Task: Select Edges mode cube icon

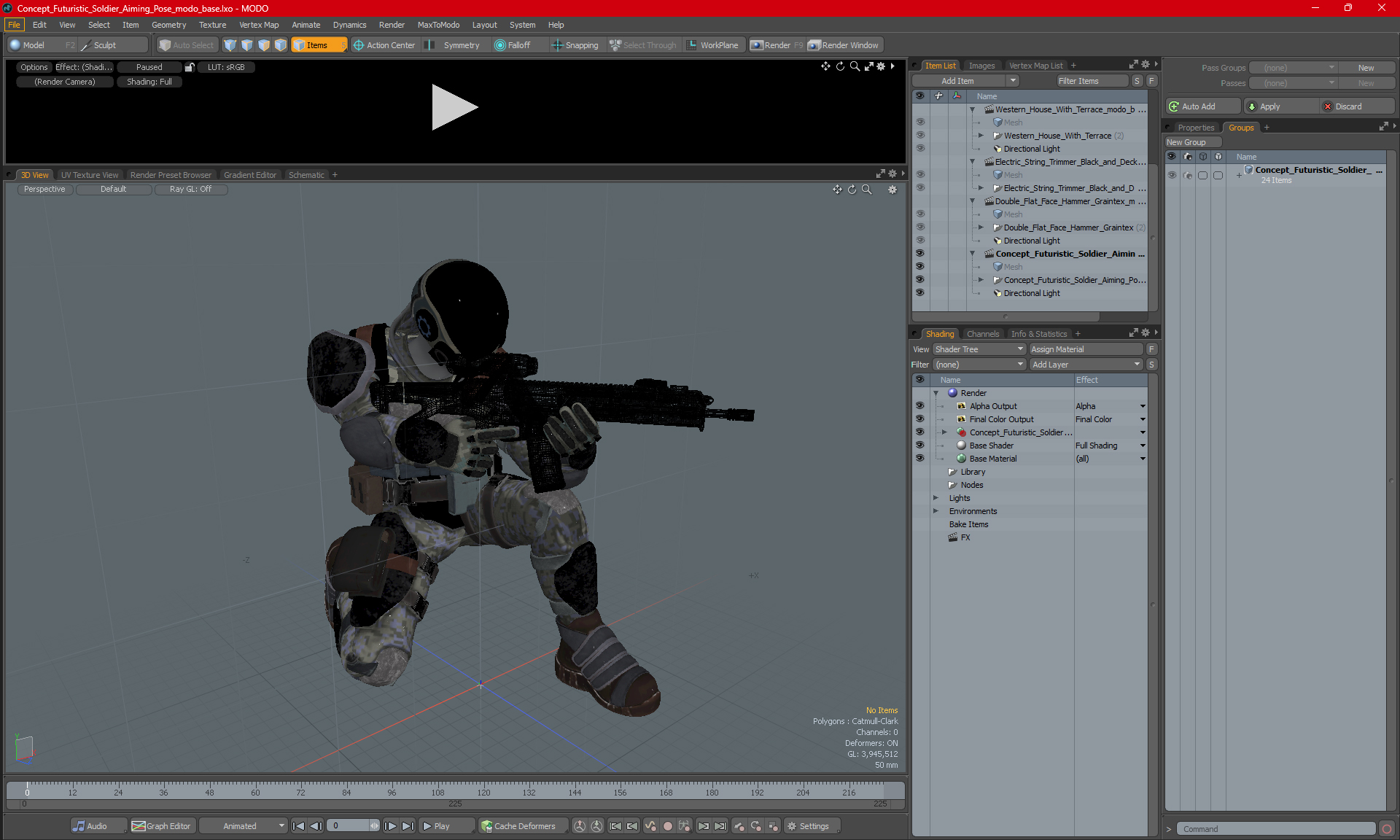Action: tap(247, 45)
